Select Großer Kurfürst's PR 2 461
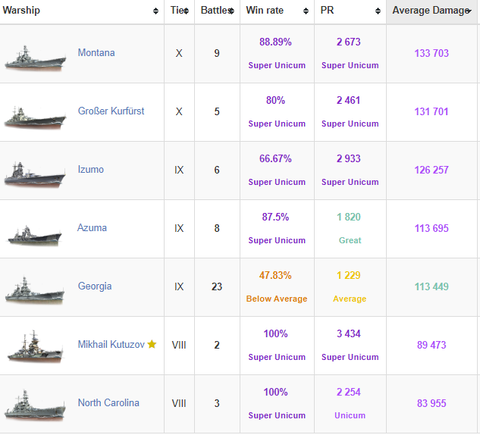 [349, 100]
